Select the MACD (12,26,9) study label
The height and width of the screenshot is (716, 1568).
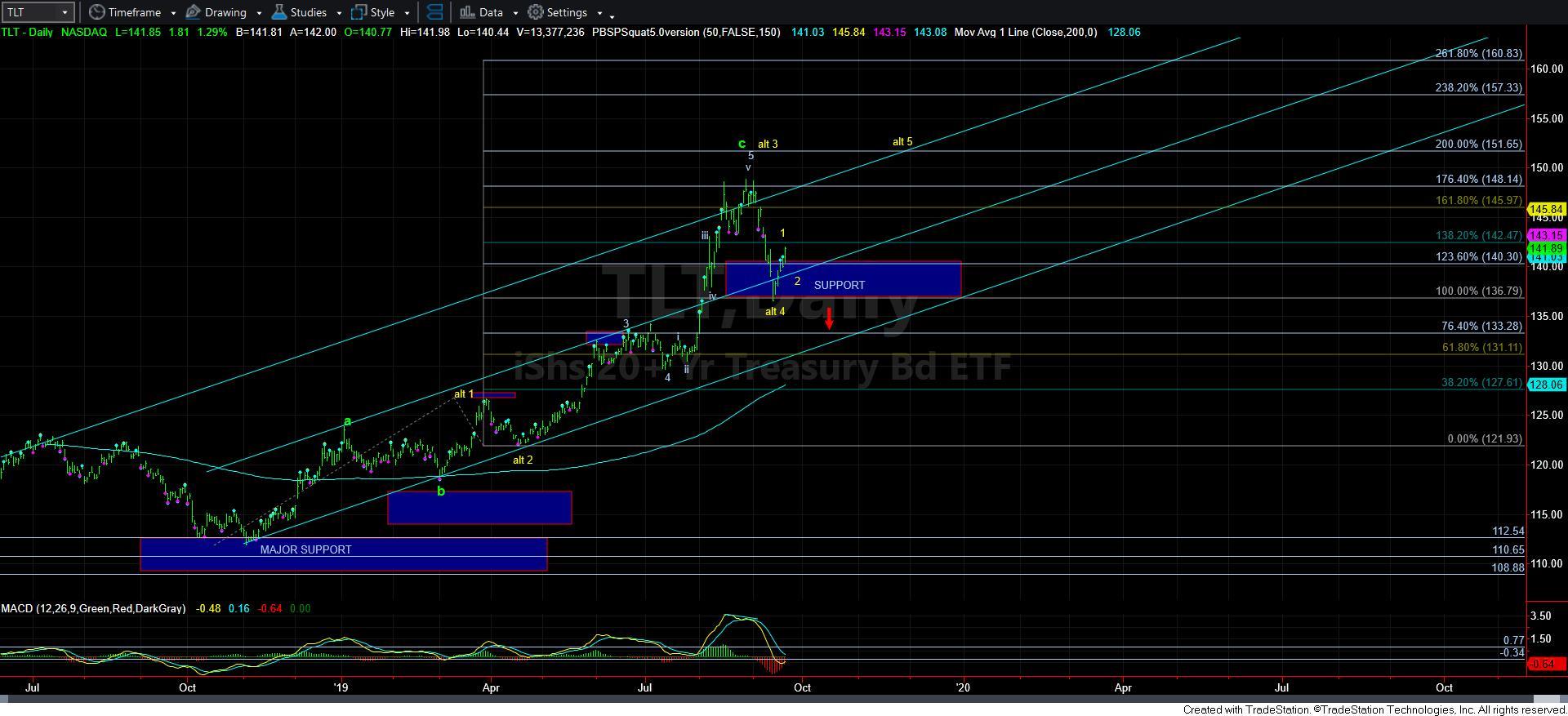pos(93,608)
